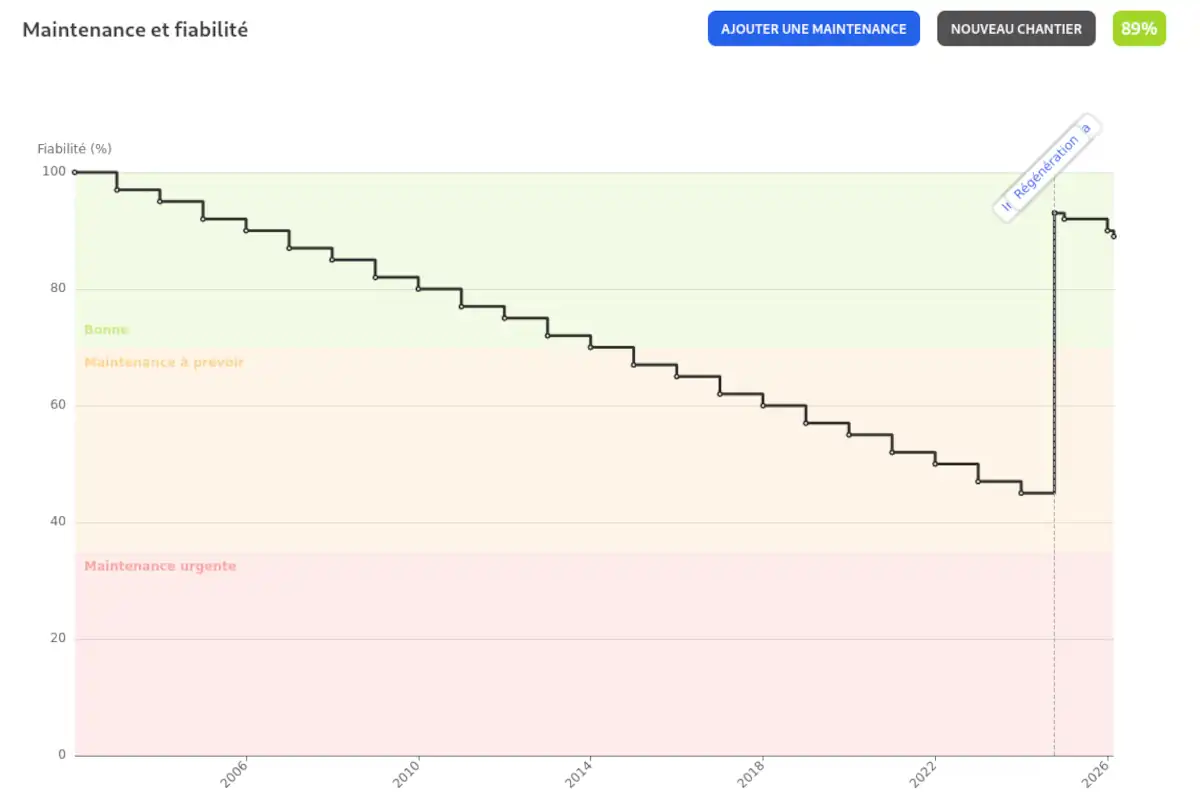Select the 50% data point at 2022
Viewport: 1200px width, 800px height.
(x=935, y=464)
